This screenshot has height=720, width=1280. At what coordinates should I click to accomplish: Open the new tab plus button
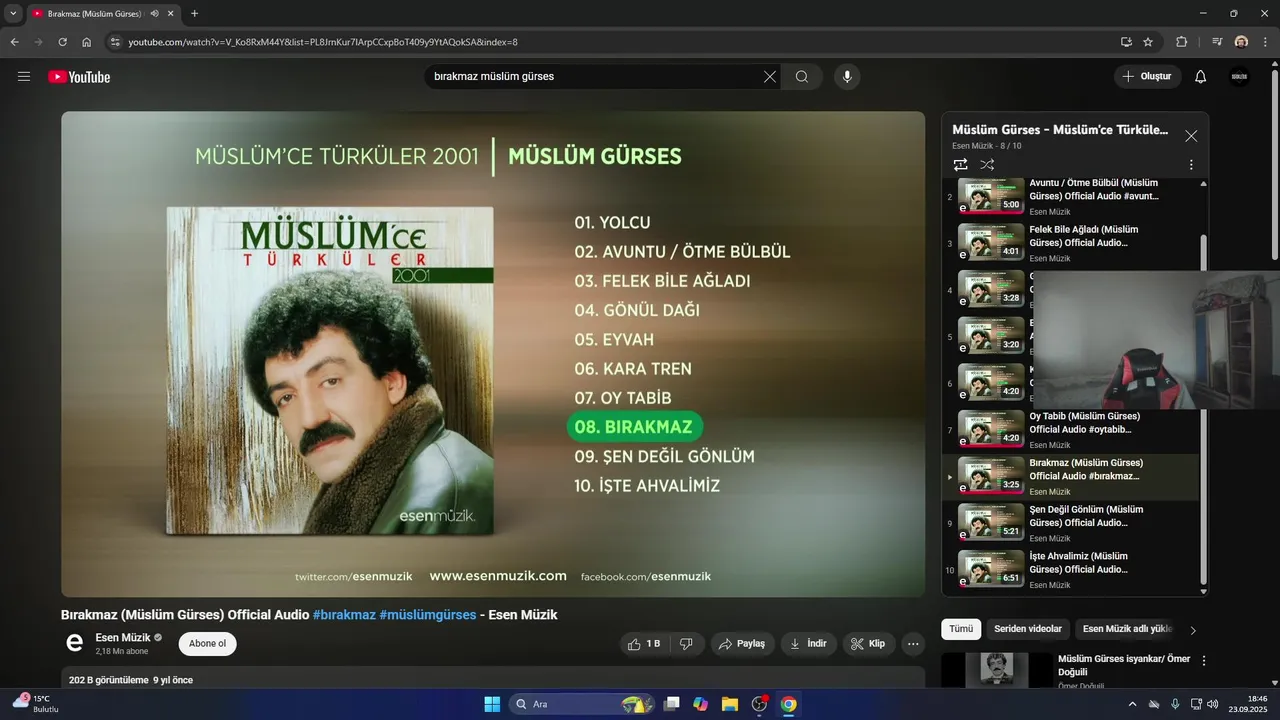194,14
